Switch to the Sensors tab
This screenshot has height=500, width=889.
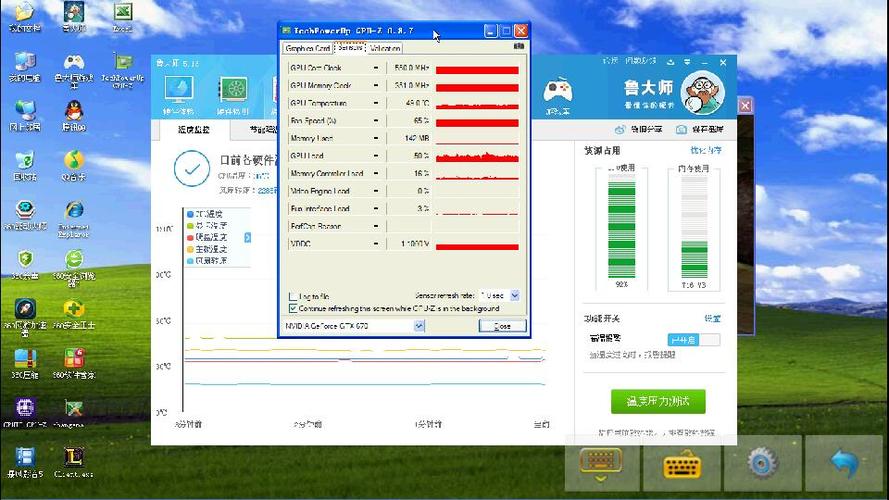(x=349, y=48)
